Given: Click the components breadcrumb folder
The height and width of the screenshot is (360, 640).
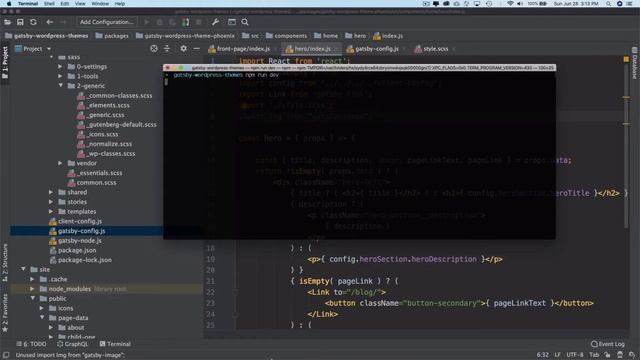Looking at the screenshot, I should coord(286,36).
